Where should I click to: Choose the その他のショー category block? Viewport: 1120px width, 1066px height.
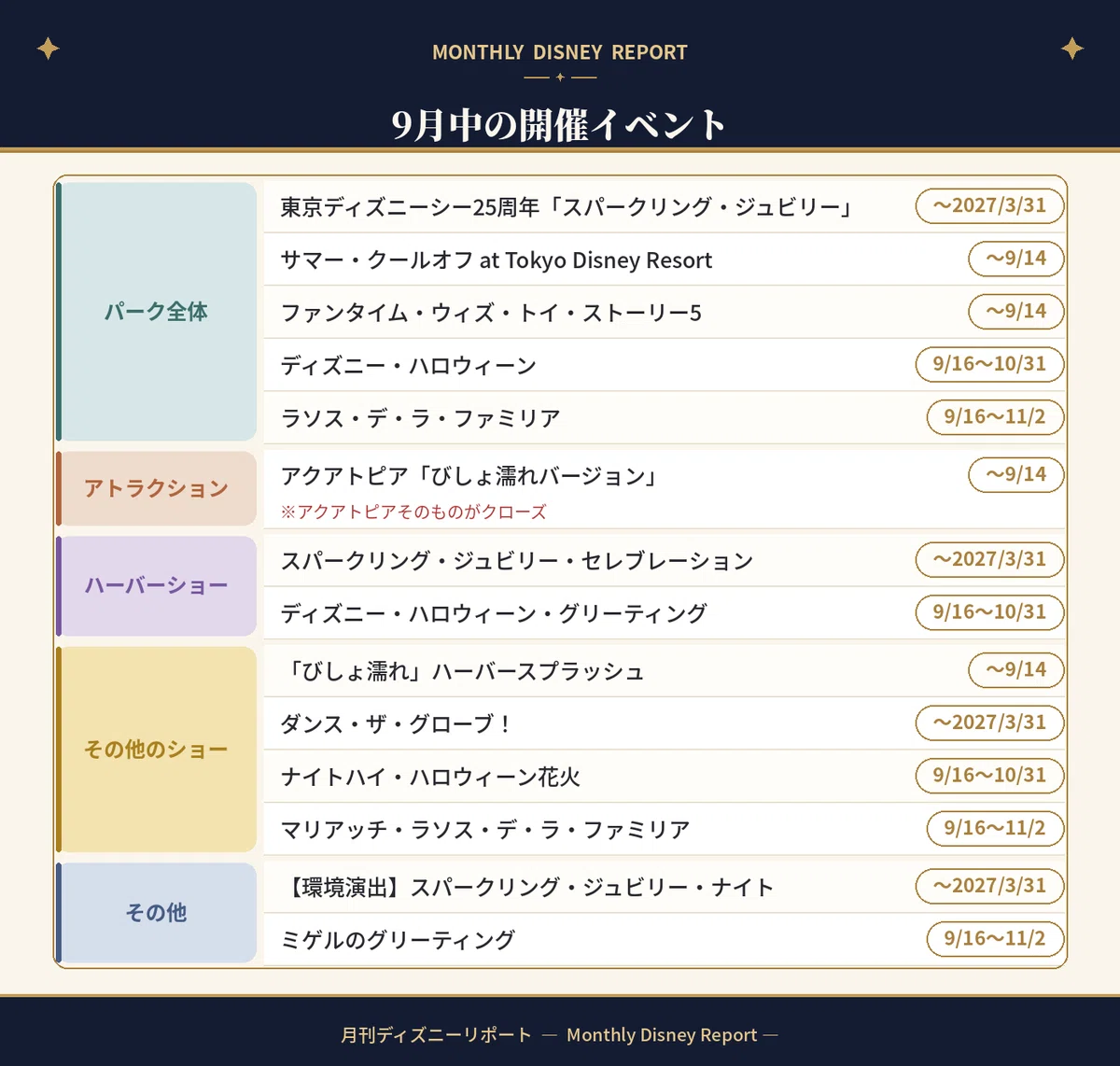point(156,750)
